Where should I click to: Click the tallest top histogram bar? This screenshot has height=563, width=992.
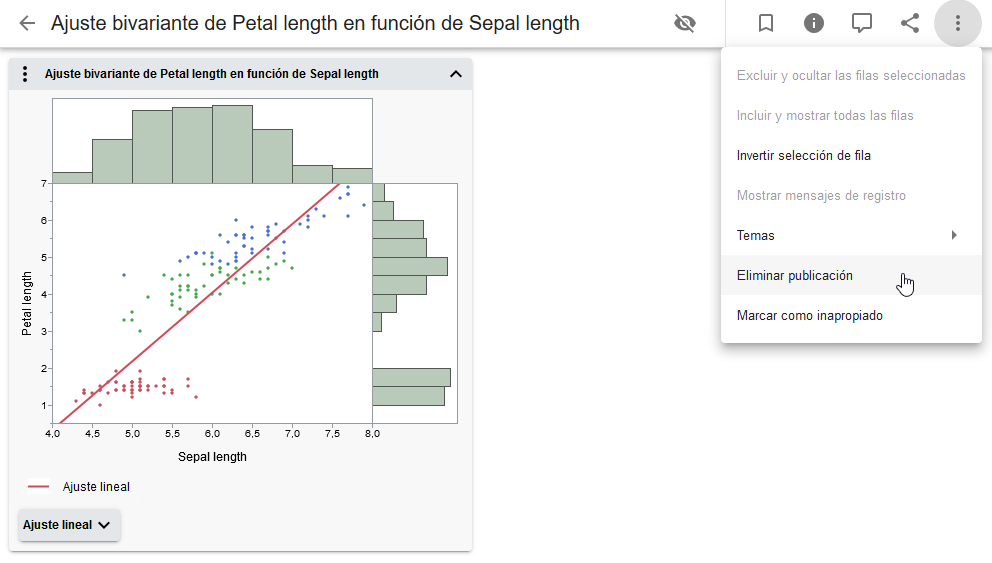232,144
